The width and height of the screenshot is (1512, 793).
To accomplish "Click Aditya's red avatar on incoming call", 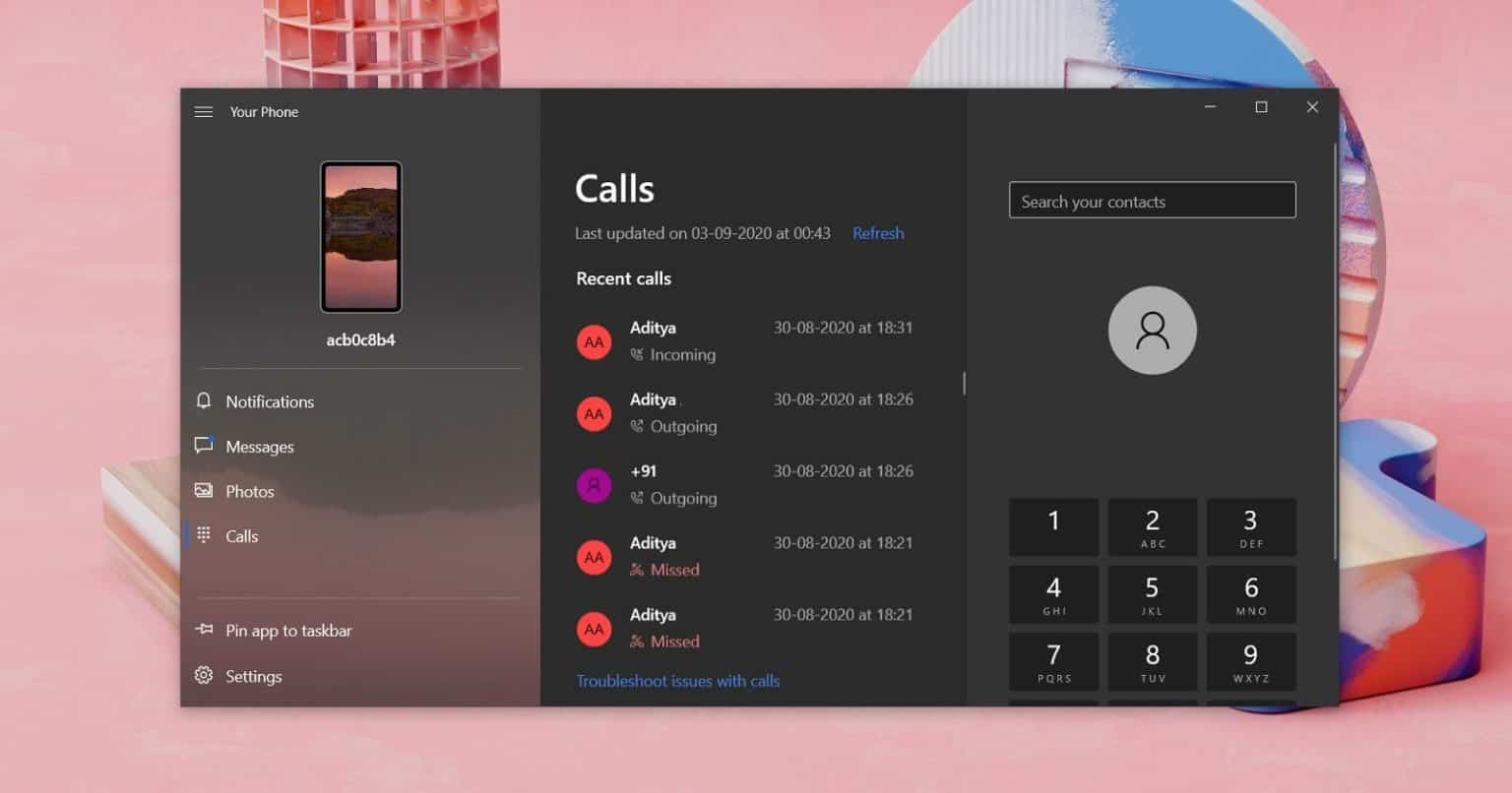I will [x=594, y=341].
